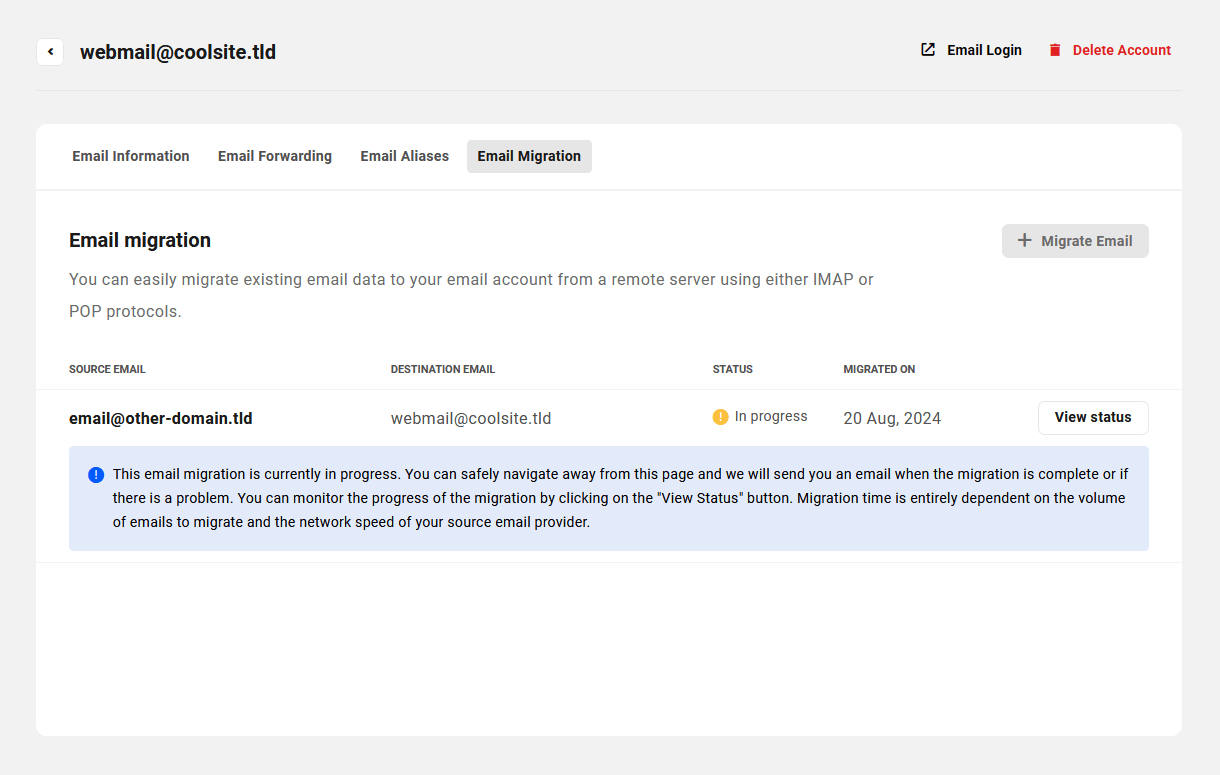
Task: Click the In progress status text
Action: tap(771, 417)
